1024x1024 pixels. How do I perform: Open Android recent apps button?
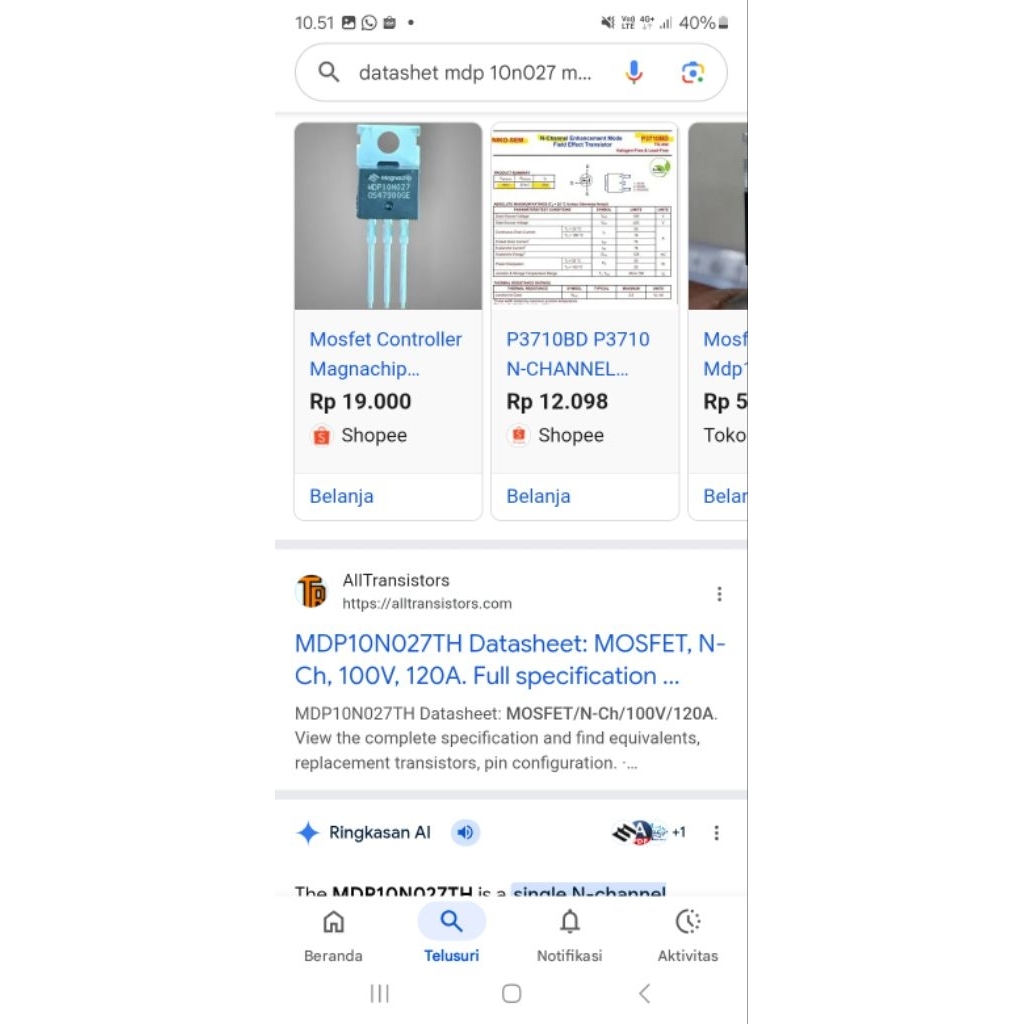pyautogui.click(x=379, y=993)
